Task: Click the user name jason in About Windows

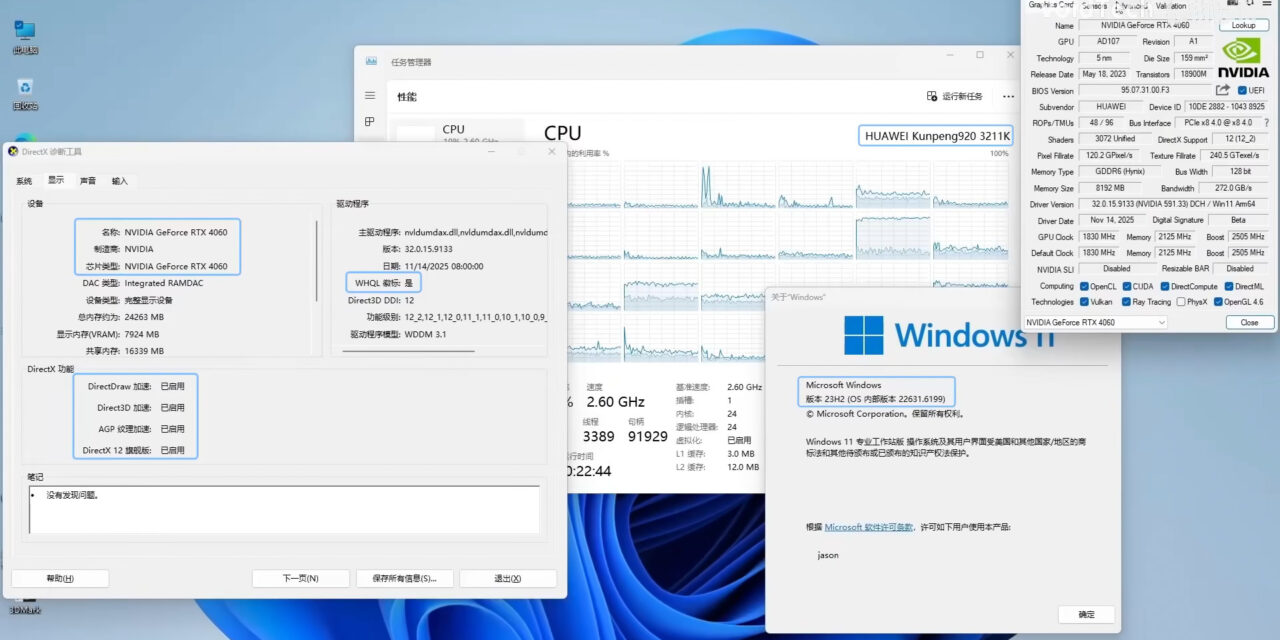Action: (x=827, y=555)
